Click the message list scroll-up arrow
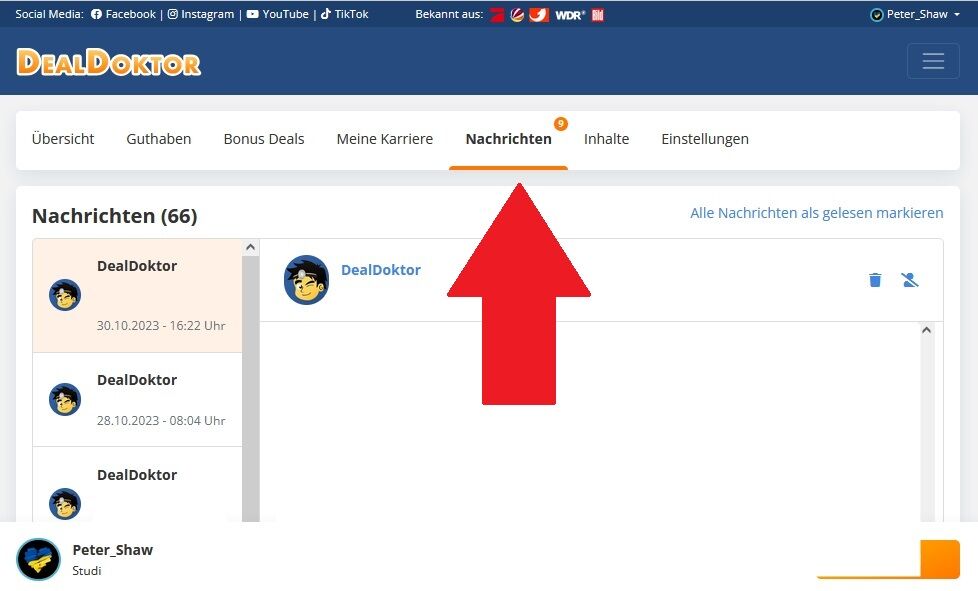978x591 pixels. [x=250, y=247]
